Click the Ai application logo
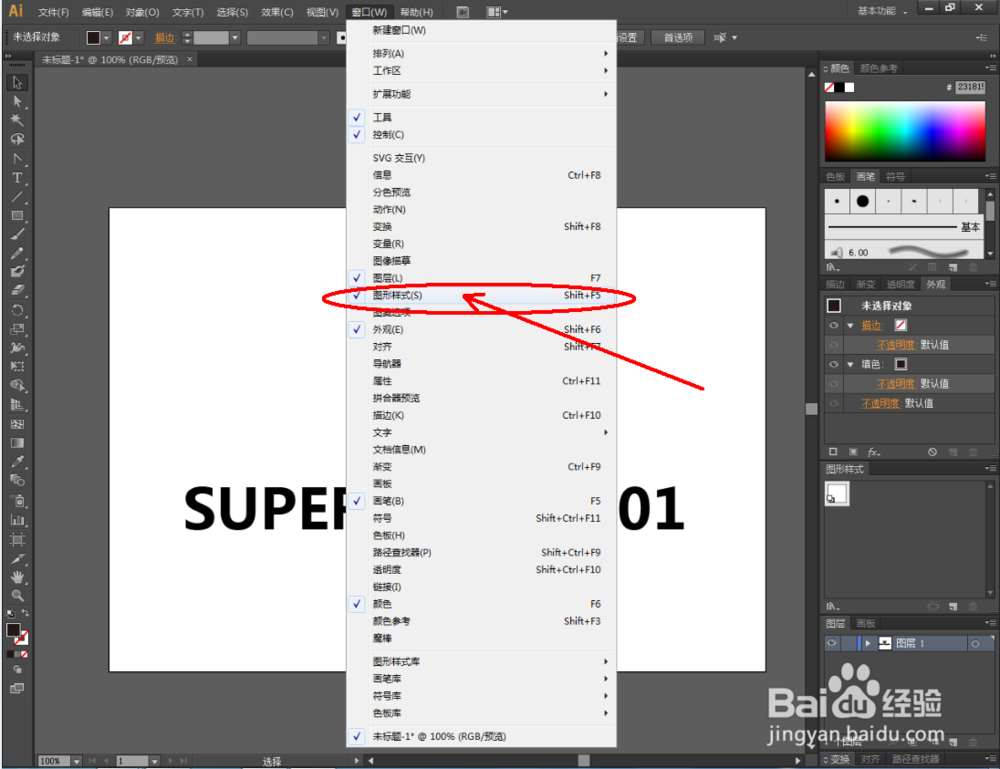Viewport: 1000px width, 769px height. pos(15,11)
